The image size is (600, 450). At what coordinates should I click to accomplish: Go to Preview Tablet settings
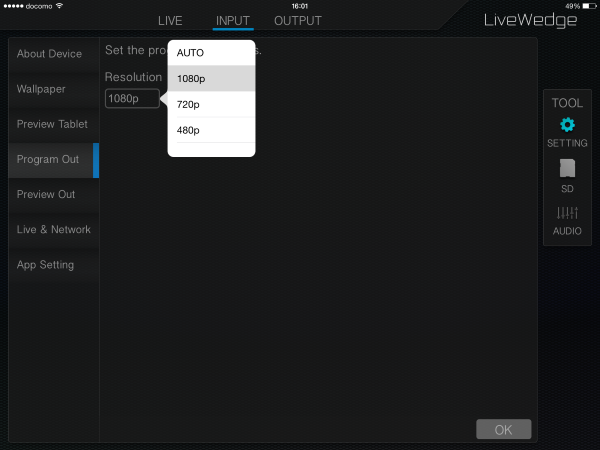coord(54,124)
